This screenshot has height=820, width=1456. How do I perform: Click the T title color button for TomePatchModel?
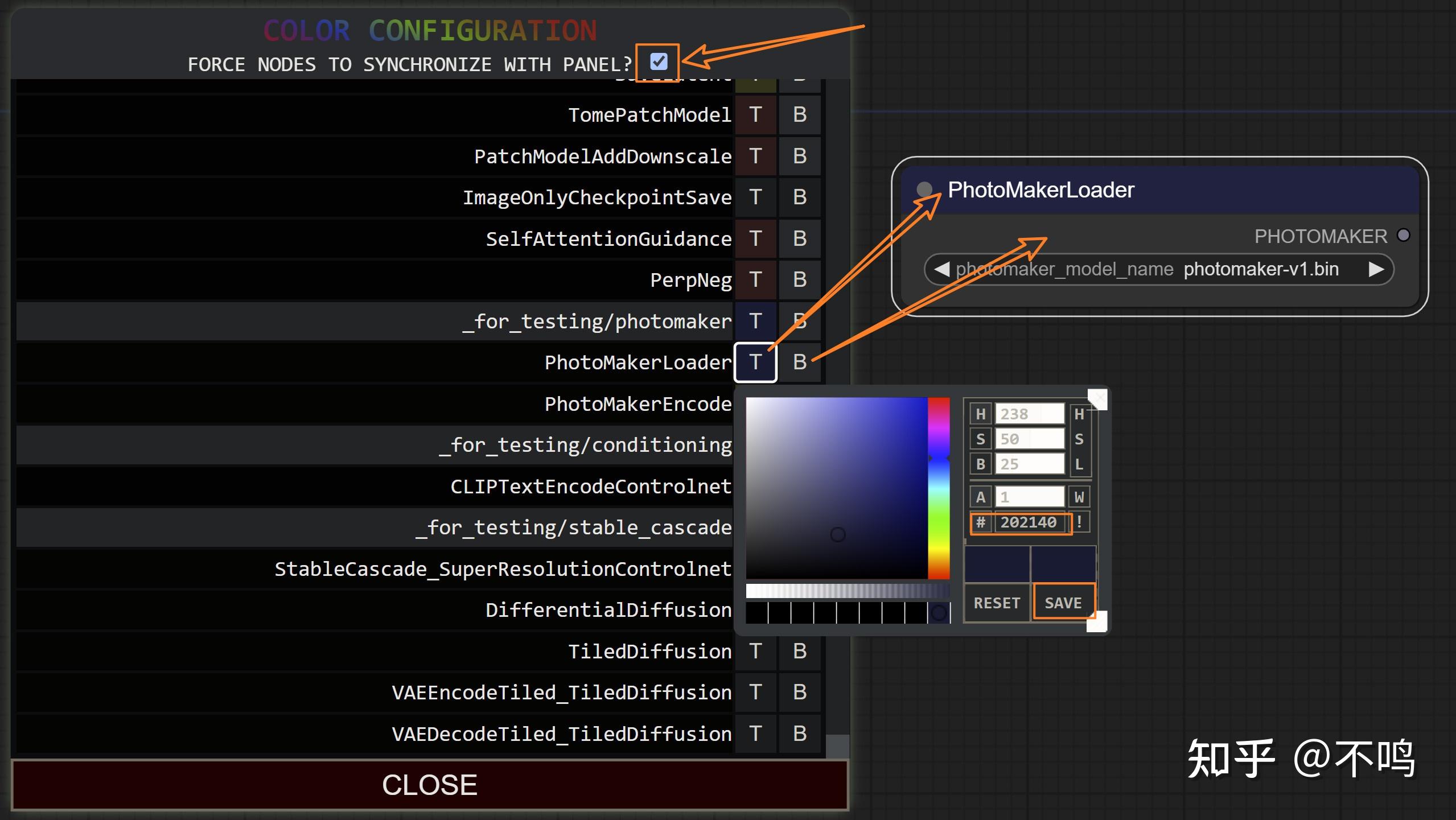755,115
